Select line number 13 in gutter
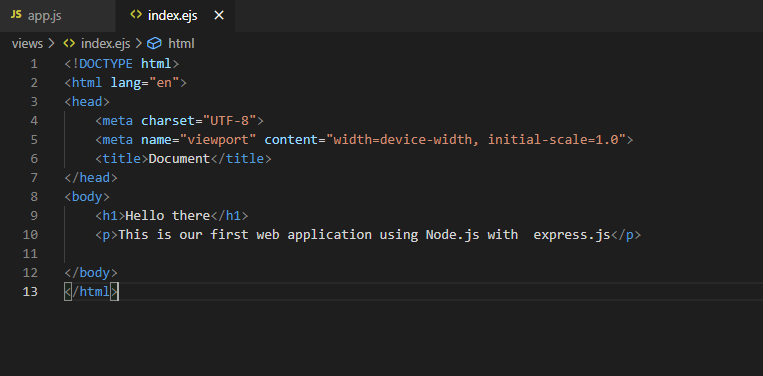Viewport: 763px width, 376px height. [30, 292]
